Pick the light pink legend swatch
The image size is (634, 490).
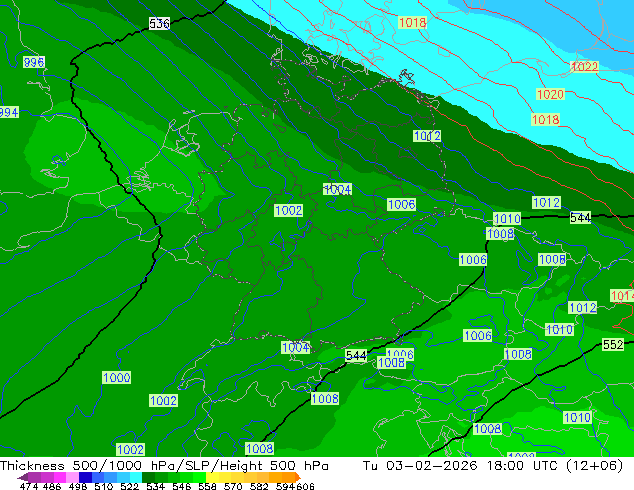click(72, 477)
